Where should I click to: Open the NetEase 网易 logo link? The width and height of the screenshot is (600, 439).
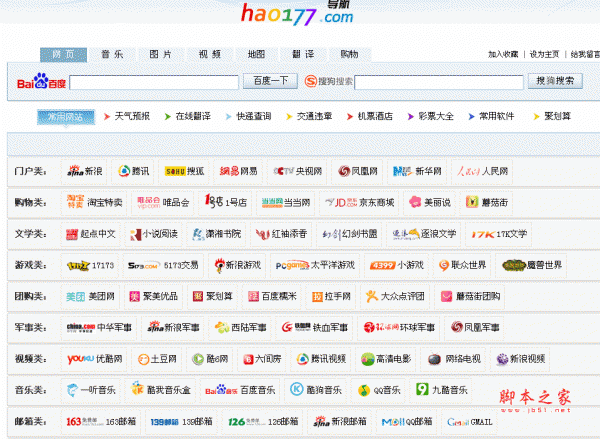(229, 171)
